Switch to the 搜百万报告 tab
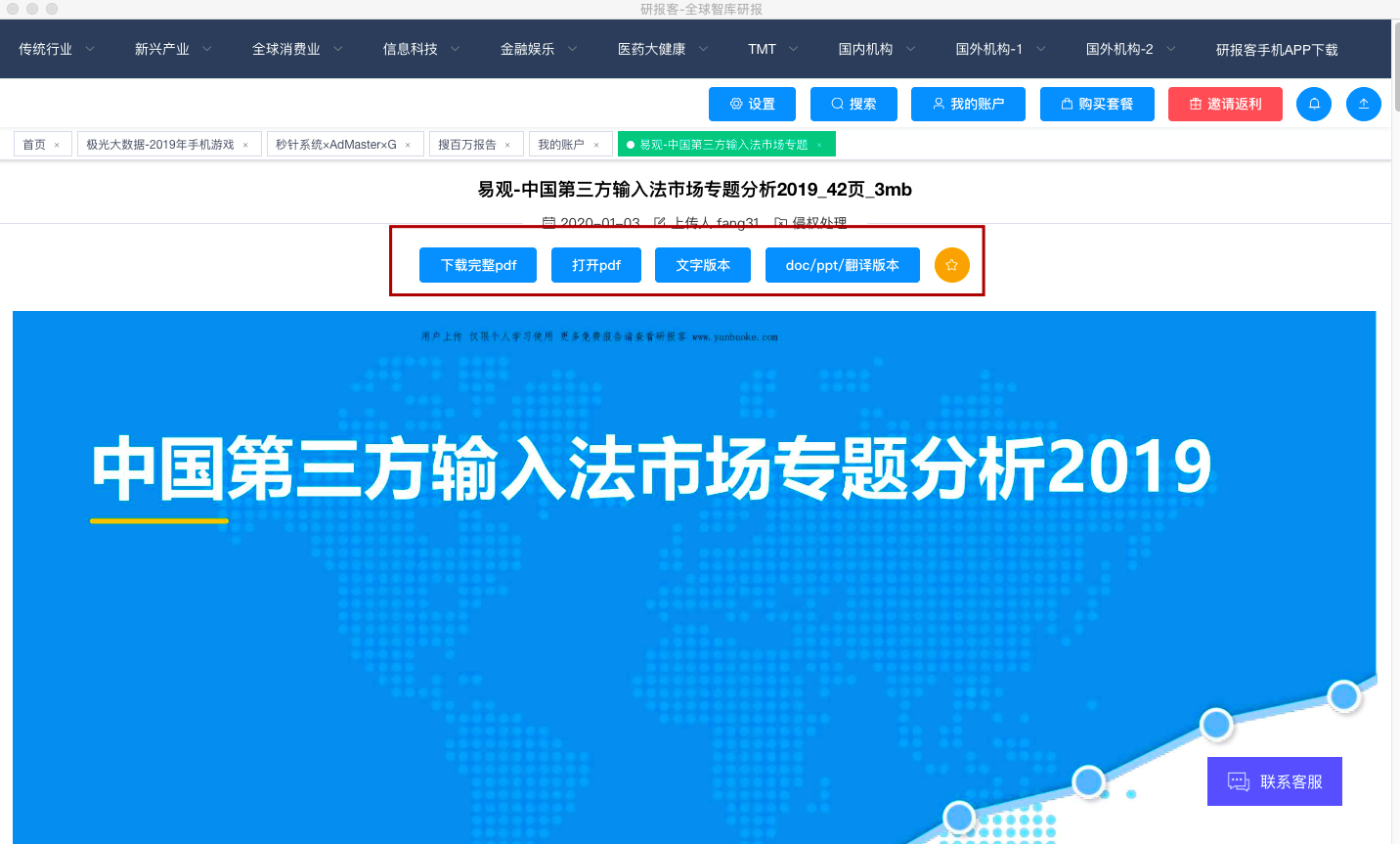This screenshot has width=1400, height=844. coord(468,144)
